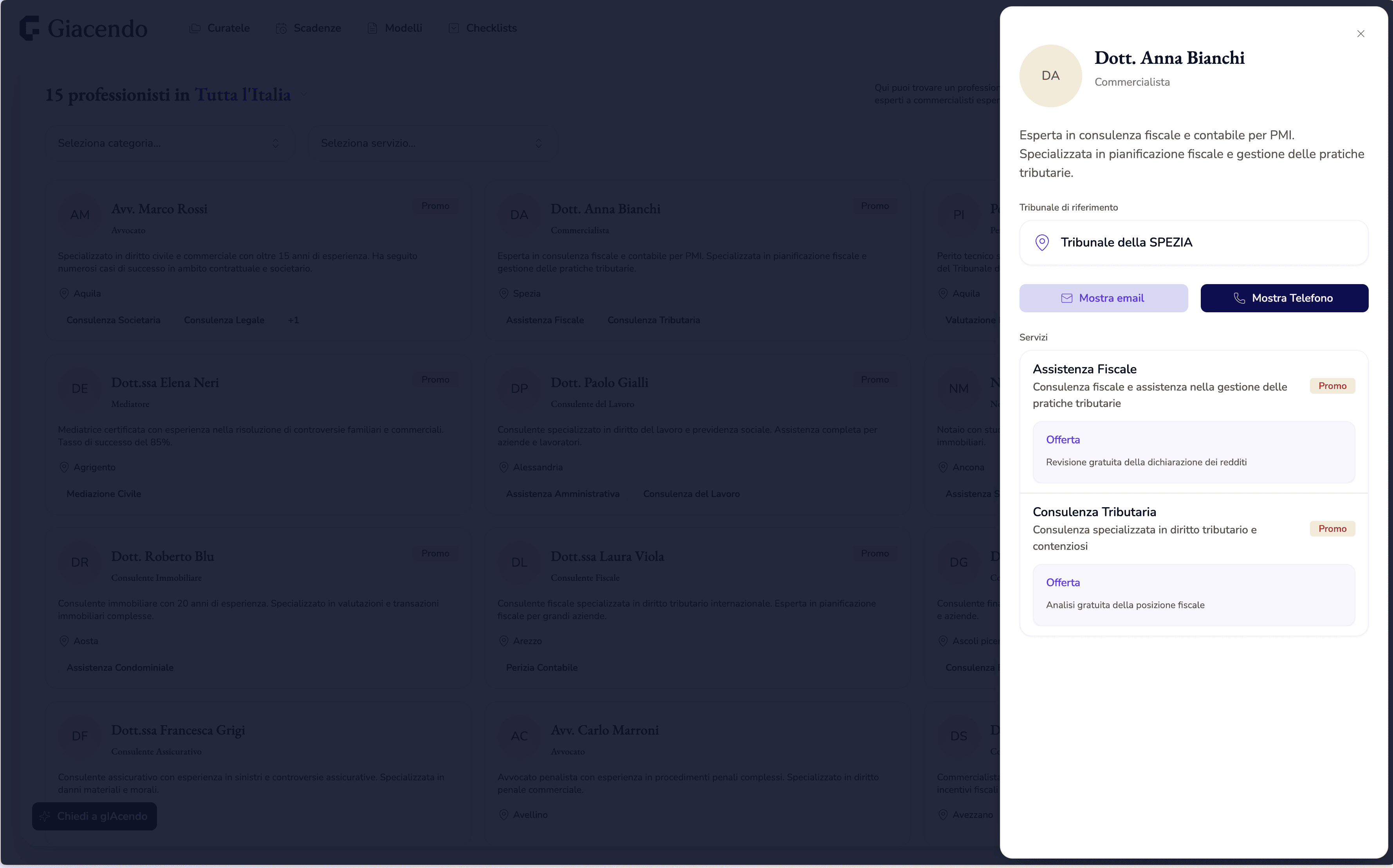
Task: Click the folder icon next to Curatele
Action: coord(195,28)
